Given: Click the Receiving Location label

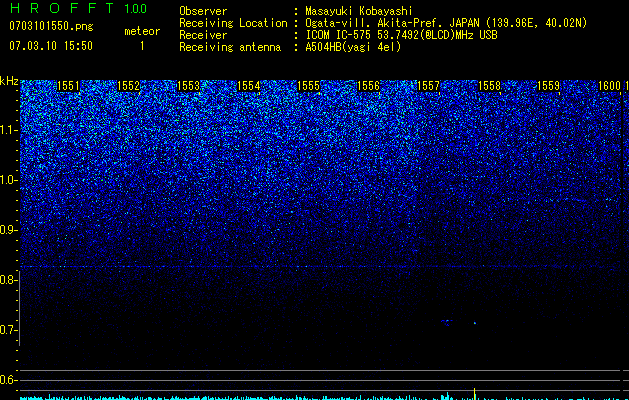Looking at the screenshot, I should point(233,23).
